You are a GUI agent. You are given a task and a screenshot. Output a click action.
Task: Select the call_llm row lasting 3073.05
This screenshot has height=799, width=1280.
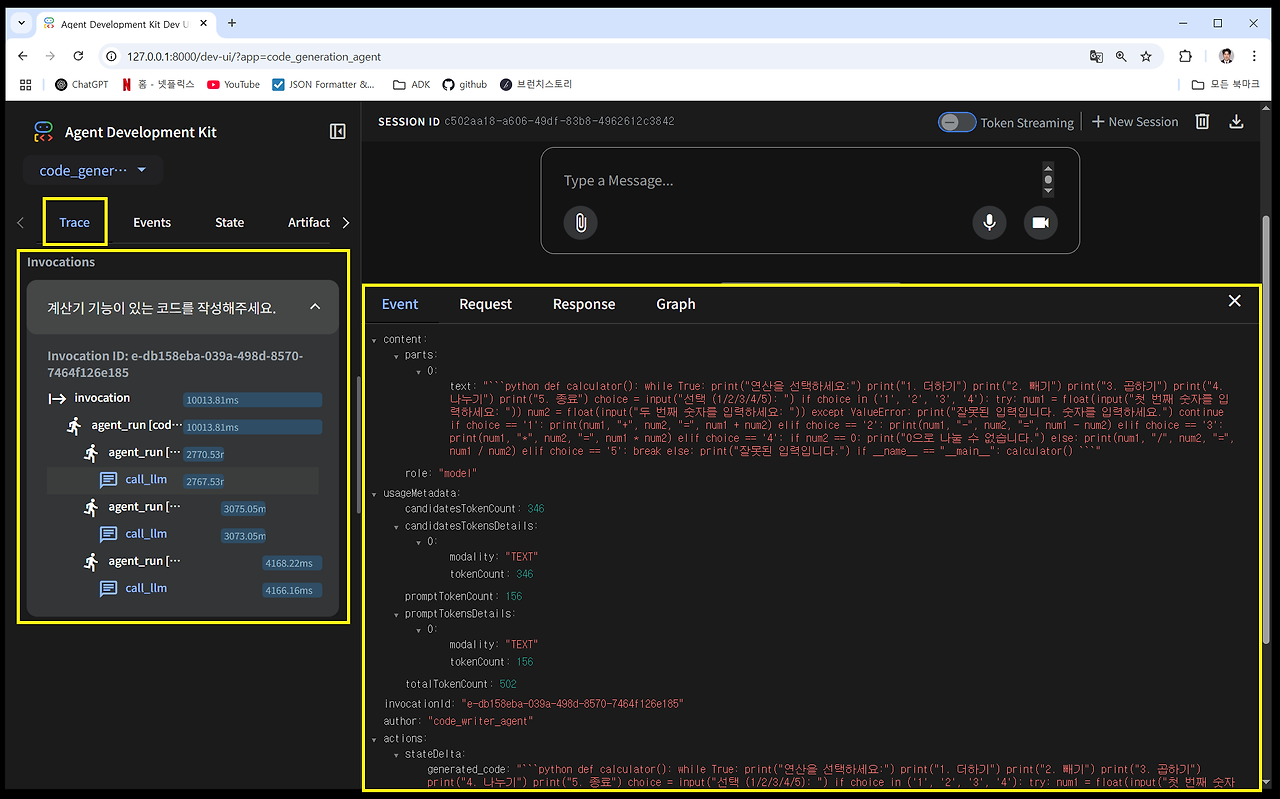(x=183, y=534)
